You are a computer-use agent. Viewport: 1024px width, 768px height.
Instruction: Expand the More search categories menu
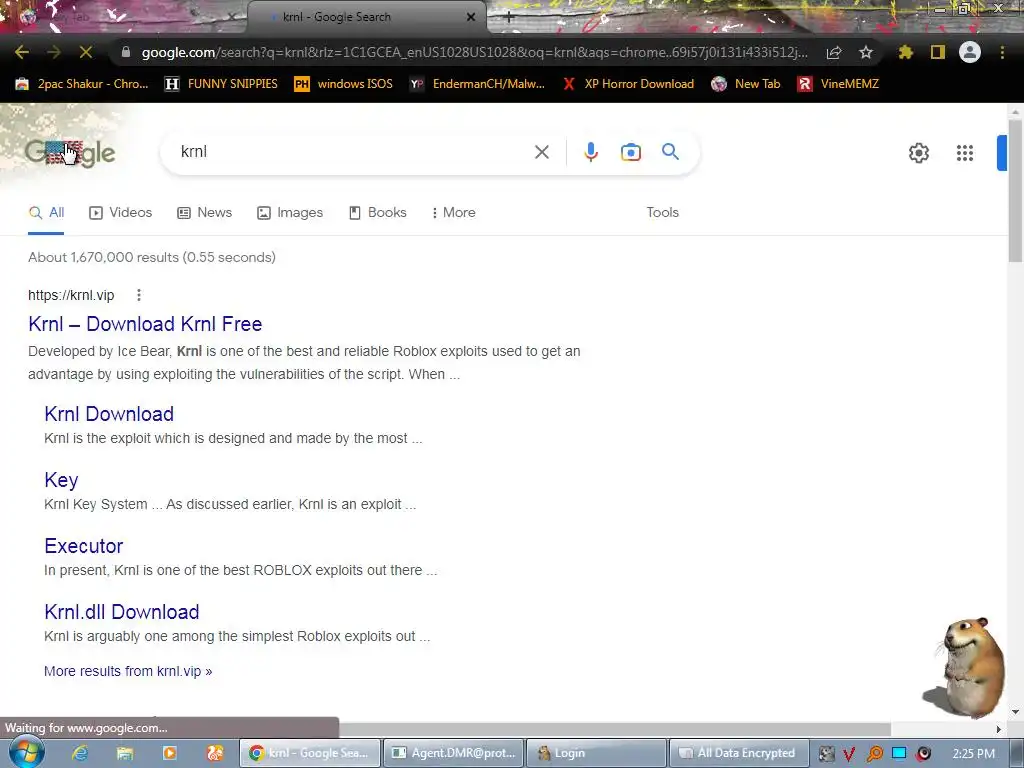[x=453, y=213]
